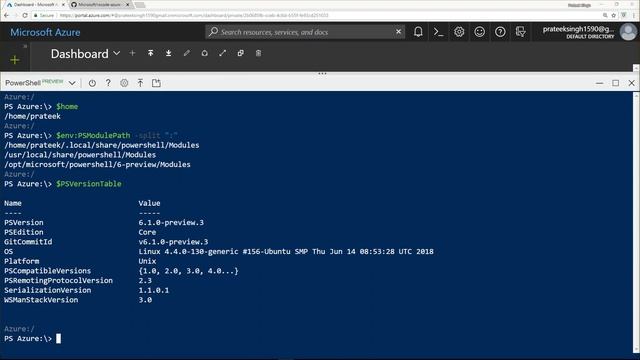Close the Cloud Shell panel
Image resolution: width=640 pixels, height=360 pixels.
[631, 83]
